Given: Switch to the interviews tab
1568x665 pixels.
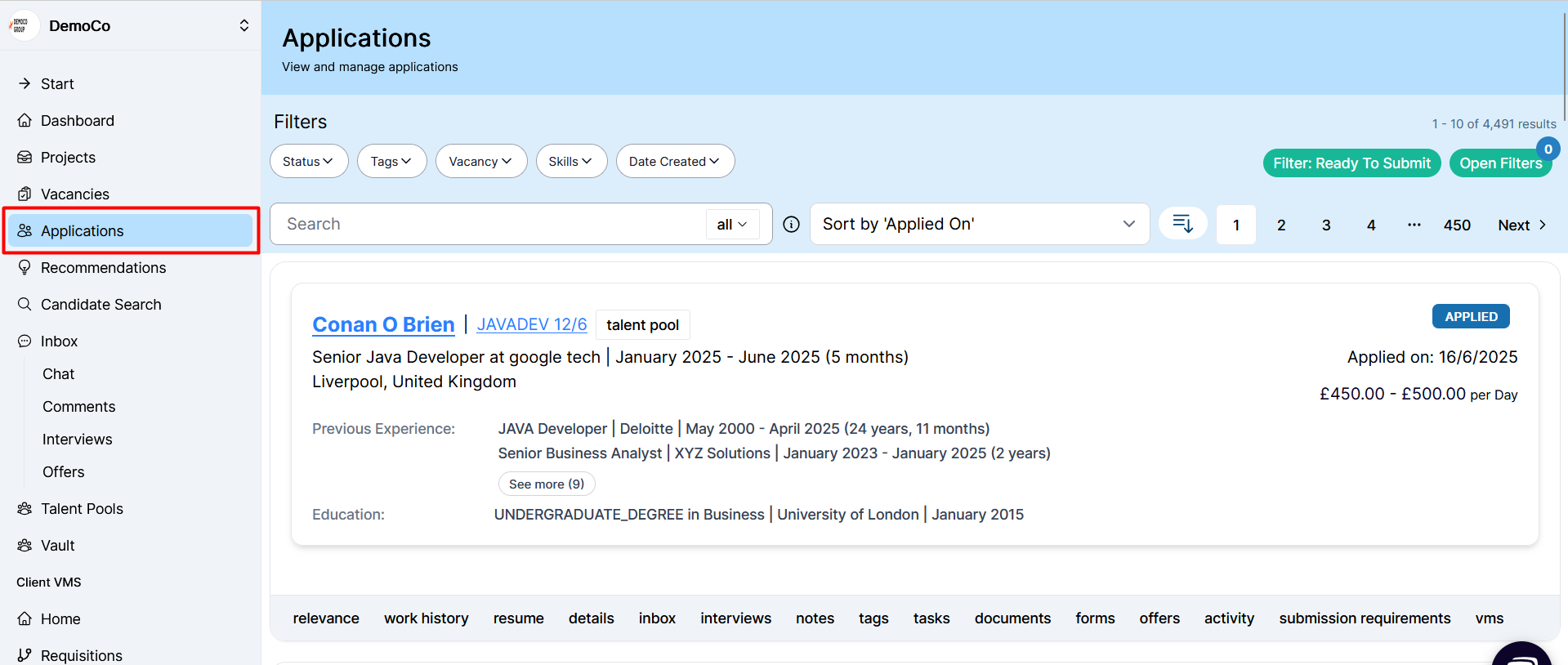Looking at the screenshot, I should pos(735,618).
